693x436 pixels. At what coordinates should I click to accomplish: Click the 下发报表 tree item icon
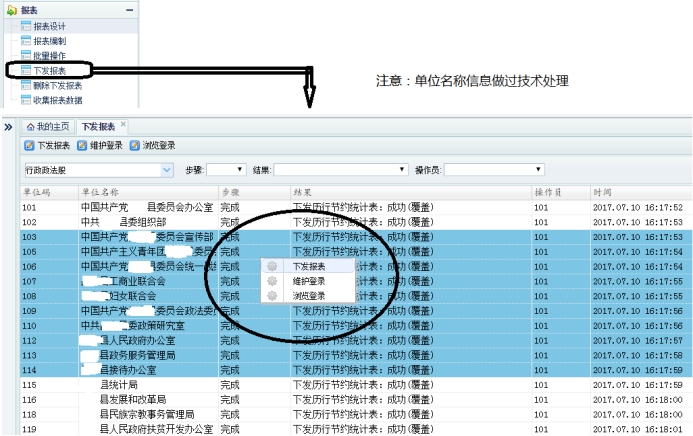coord(26,71)
